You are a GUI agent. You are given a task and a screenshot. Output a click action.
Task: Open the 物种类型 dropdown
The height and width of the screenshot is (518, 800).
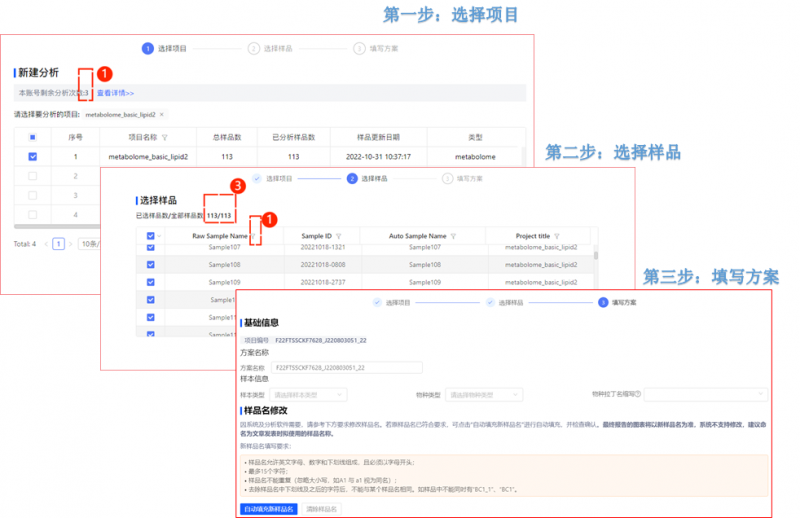tap(484, 395)
